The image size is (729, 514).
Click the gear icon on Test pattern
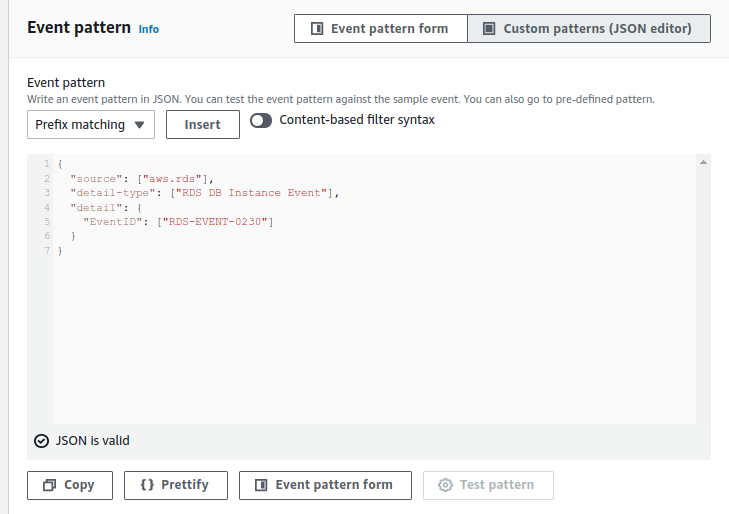[445, 485]
